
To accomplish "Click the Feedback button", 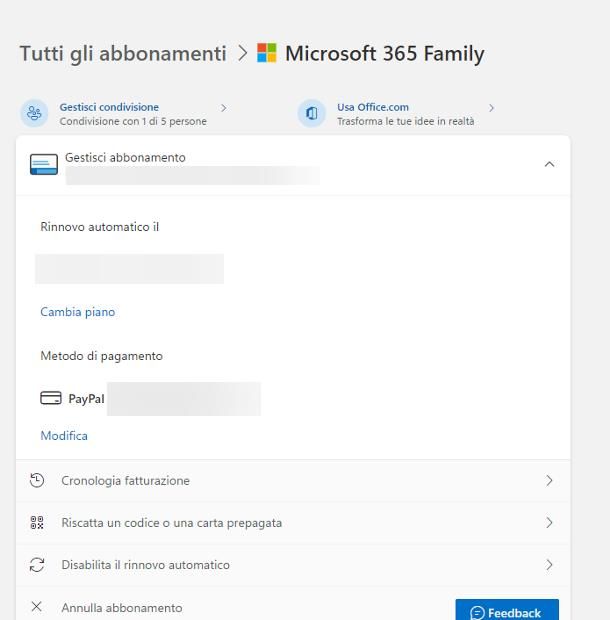I will 507,610.
